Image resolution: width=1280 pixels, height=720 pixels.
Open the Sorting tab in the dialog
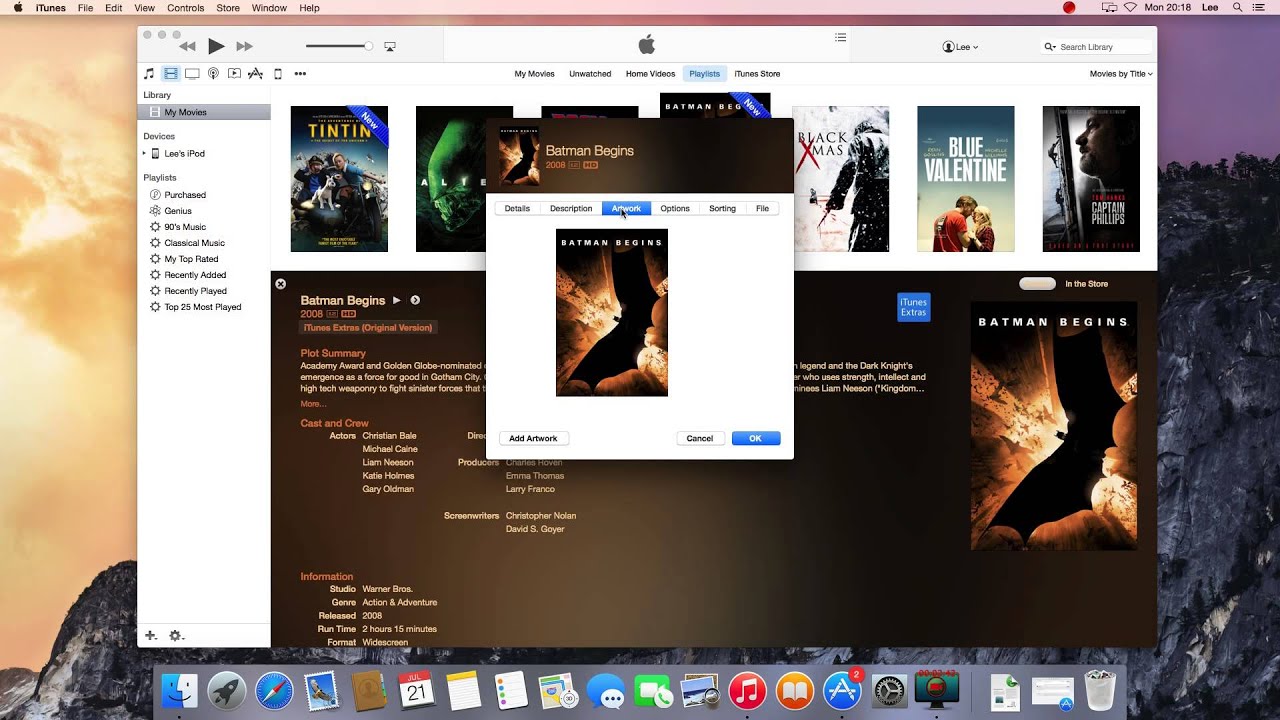pyautogui.click(x=722, y=208)
